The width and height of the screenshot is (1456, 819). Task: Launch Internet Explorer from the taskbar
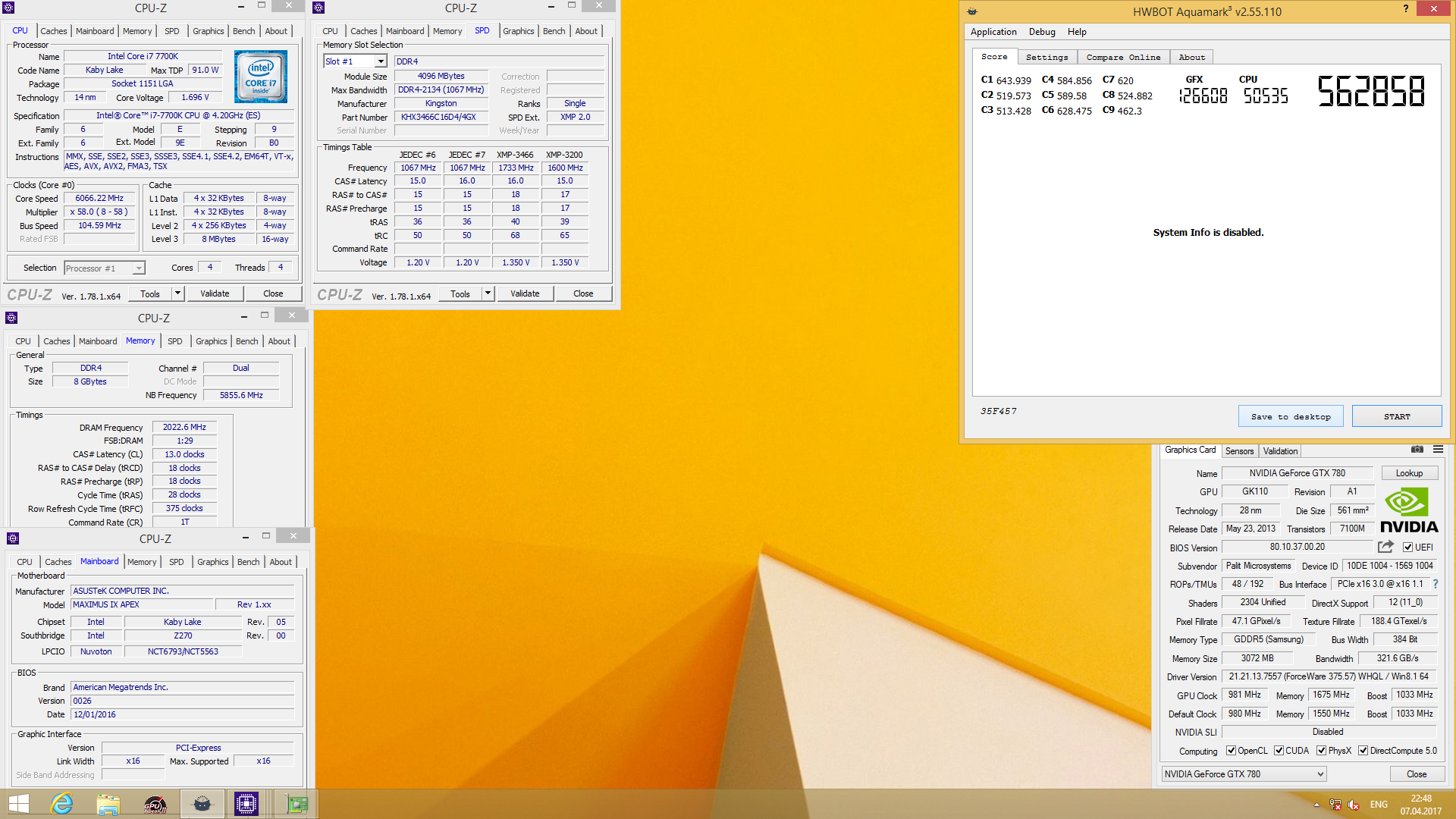tap(61, 804)
